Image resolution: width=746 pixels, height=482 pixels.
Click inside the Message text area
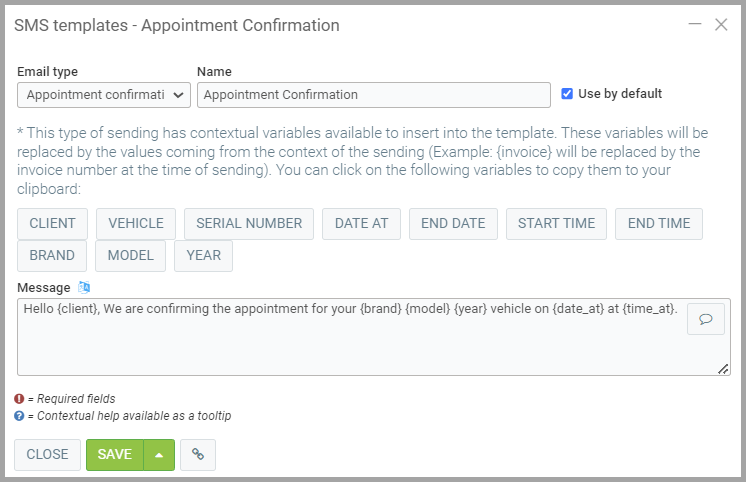tap(350, 345)
